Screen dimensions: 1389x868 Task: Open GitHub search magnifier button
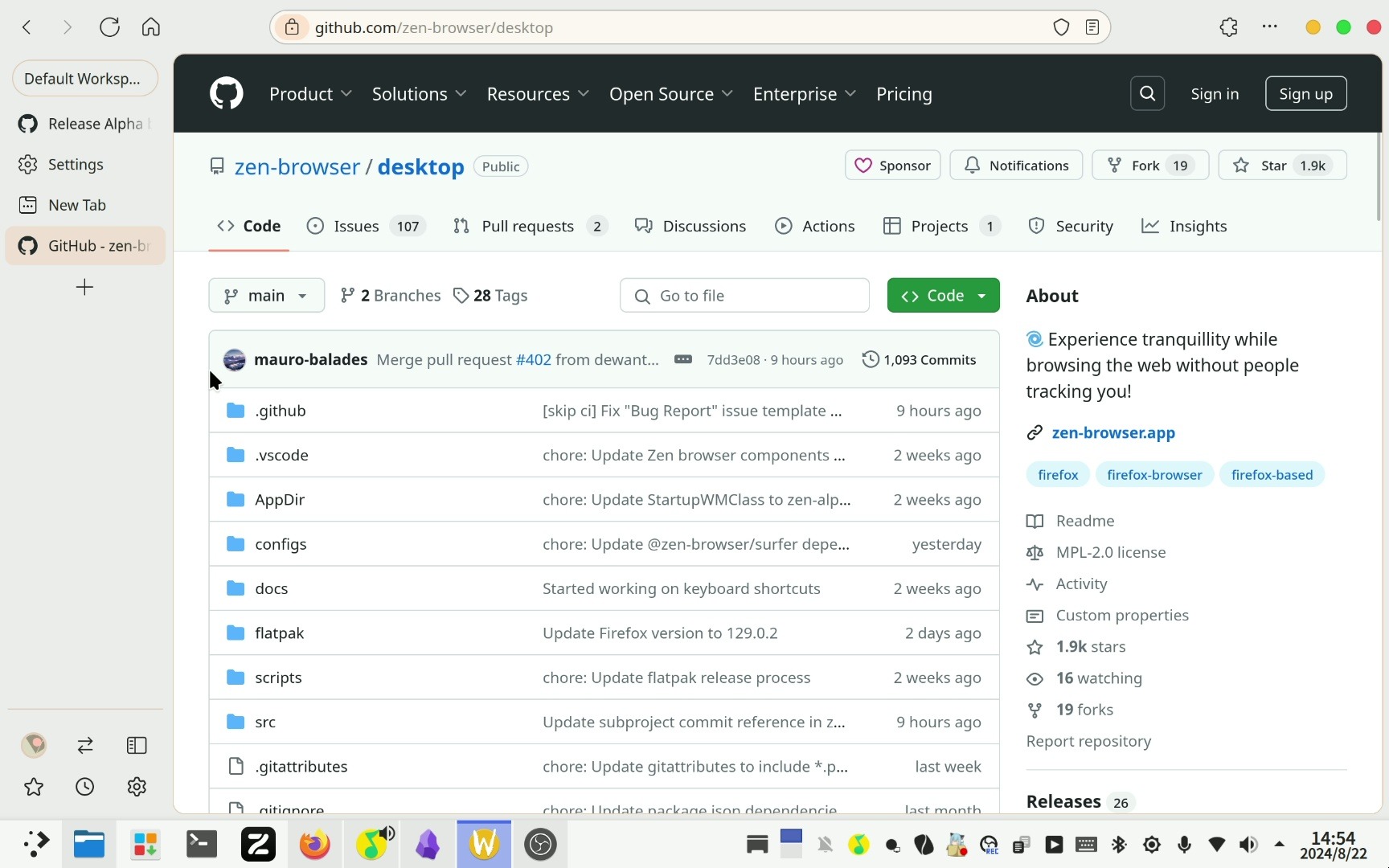tap(1147, 94)
